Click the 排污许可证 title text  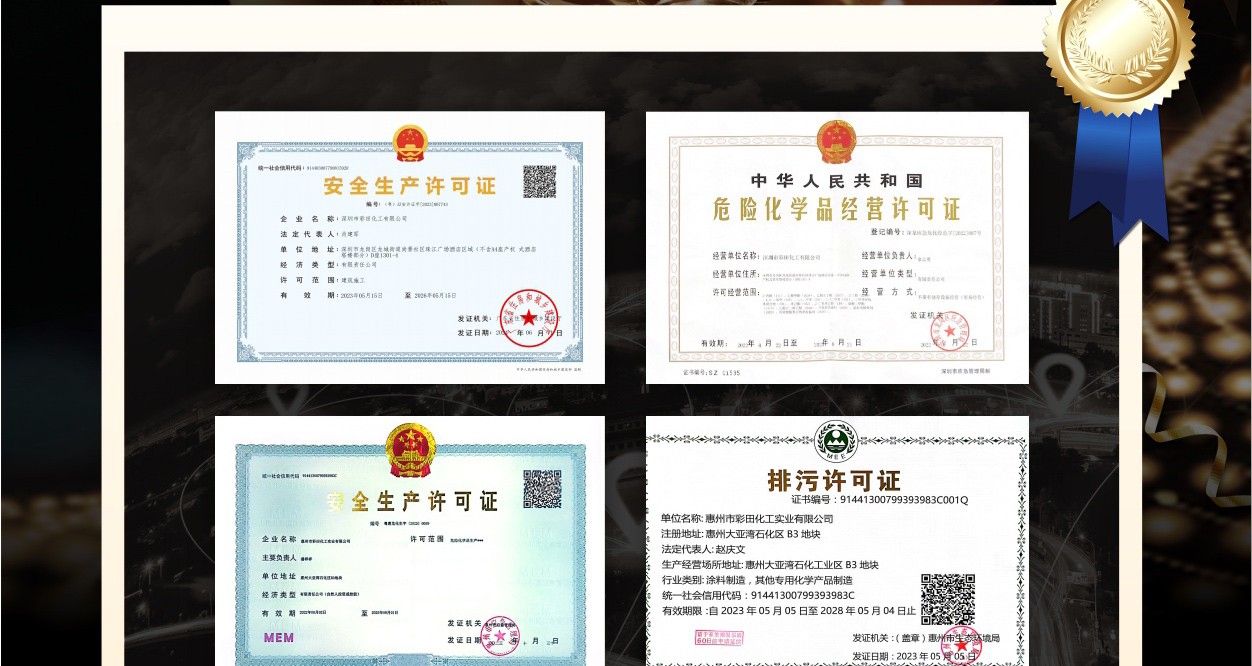[x=834, y=480]
